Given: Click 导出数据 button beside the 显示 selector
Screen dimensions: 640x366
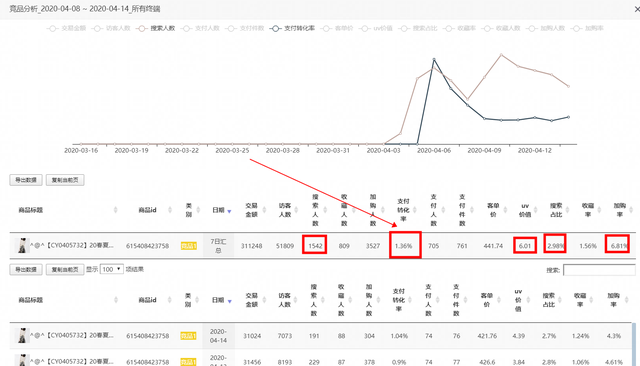Looking at the screenshot, I should tap(26, 269).
